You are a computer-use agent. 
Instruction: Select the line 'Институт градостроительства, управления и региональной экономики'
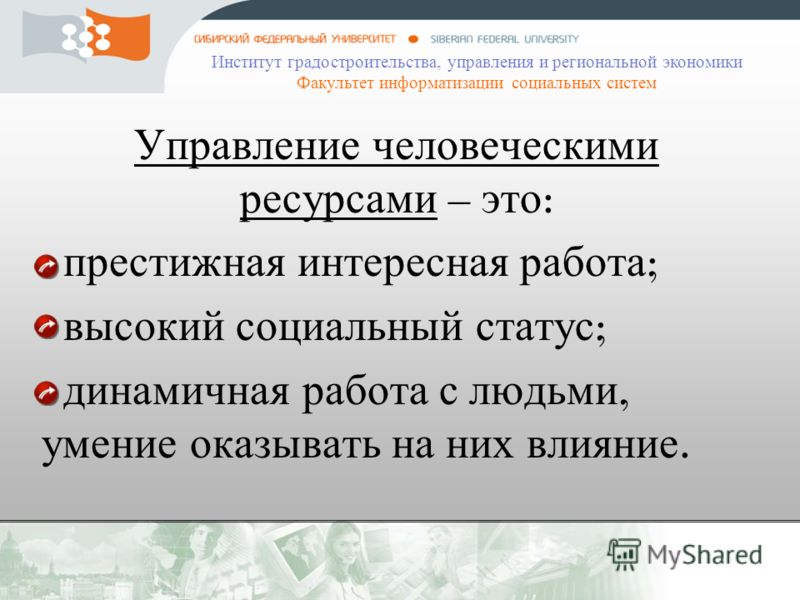click(477, 62)
